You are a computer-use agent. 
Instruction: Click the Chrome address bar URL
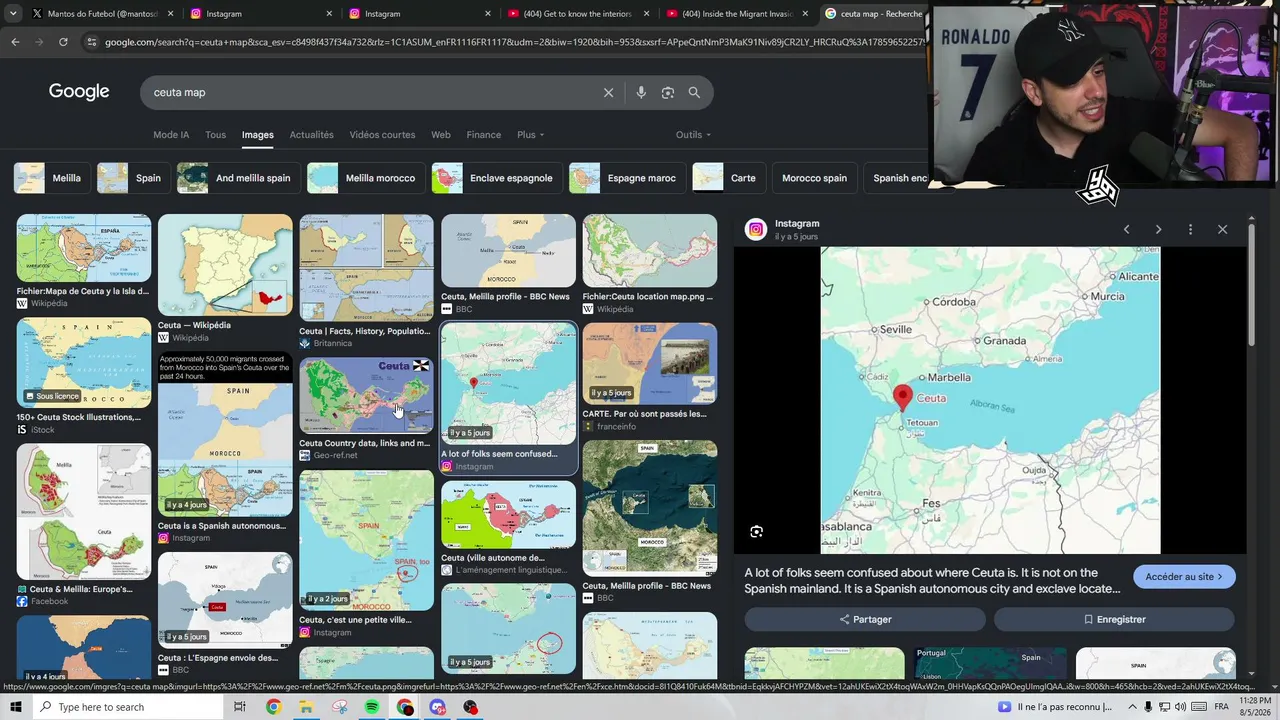[515, 42]
